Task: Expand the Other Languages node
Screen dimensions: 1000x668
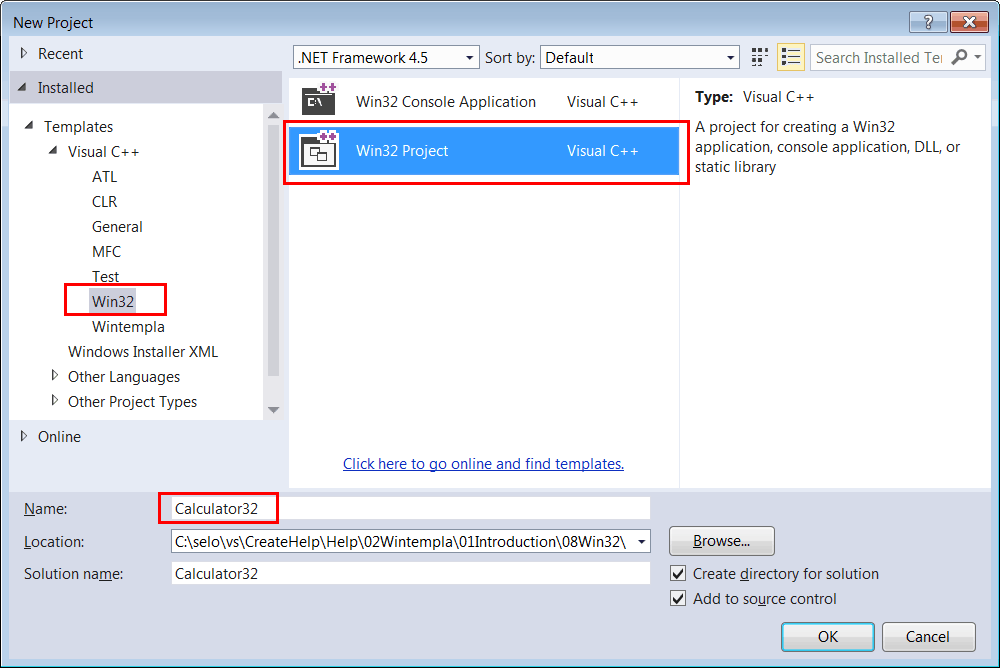Action: (55, 376)
